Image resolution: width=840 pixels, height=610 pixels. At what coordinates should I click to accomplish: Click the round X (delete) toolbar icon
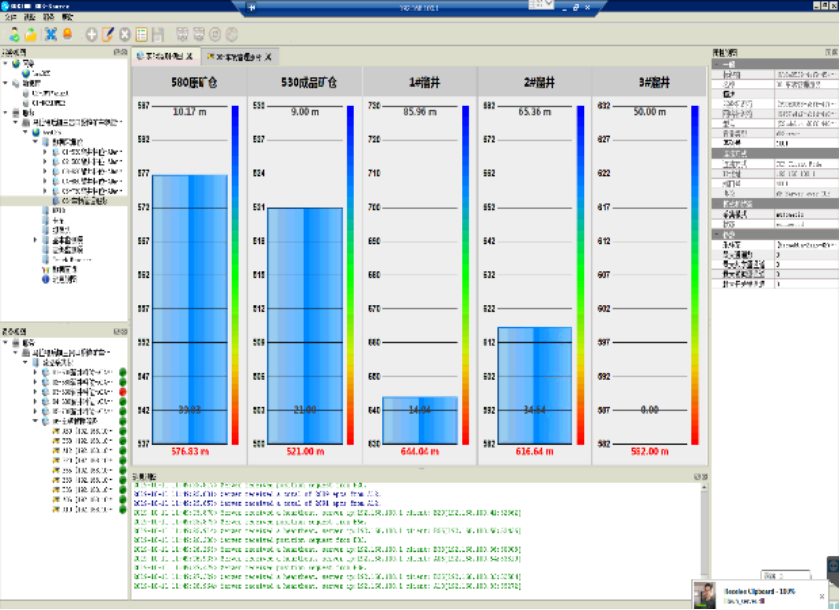click(x=125, y=34)
